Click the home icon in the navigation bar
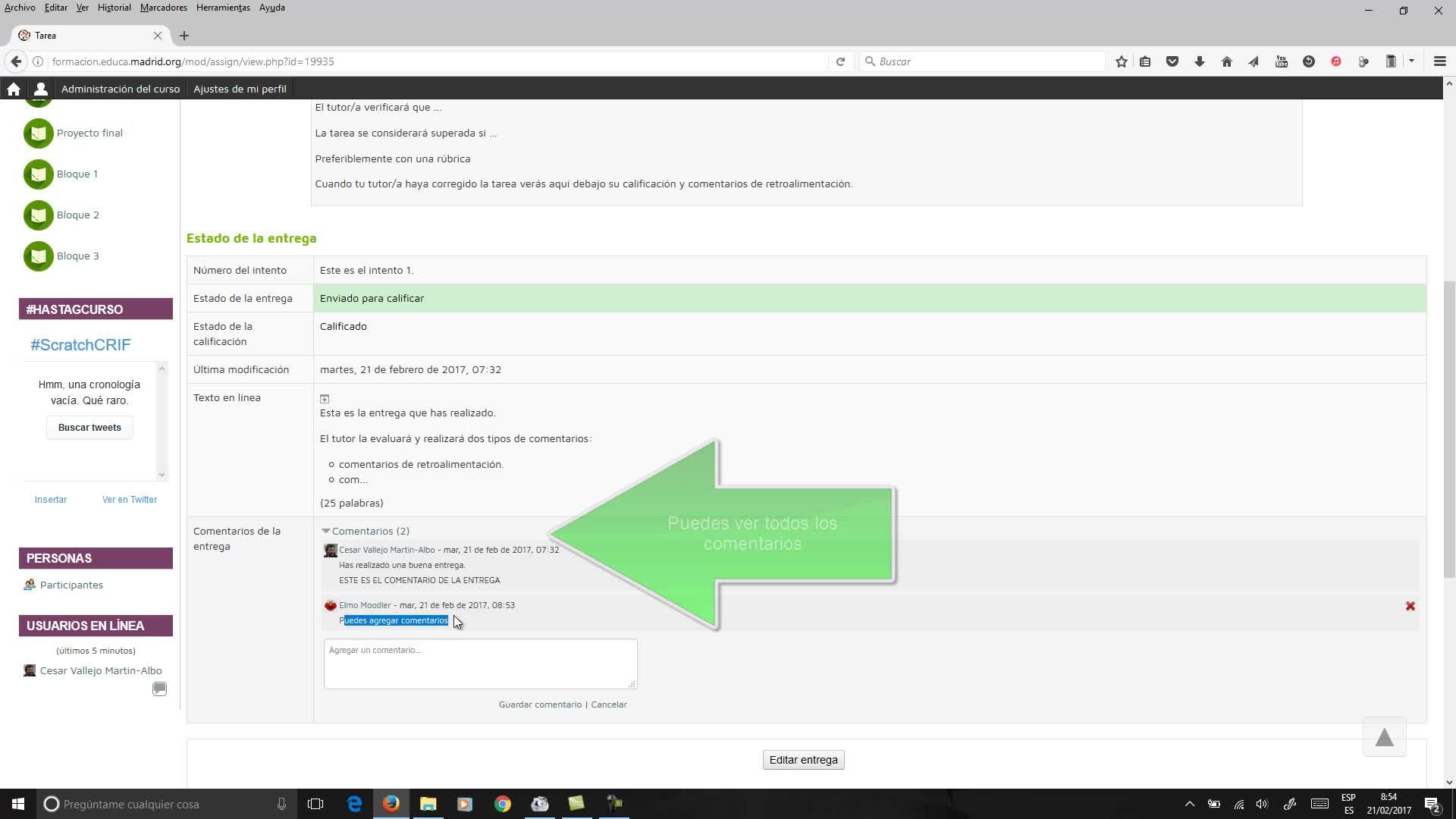 [x=13, y=89]
